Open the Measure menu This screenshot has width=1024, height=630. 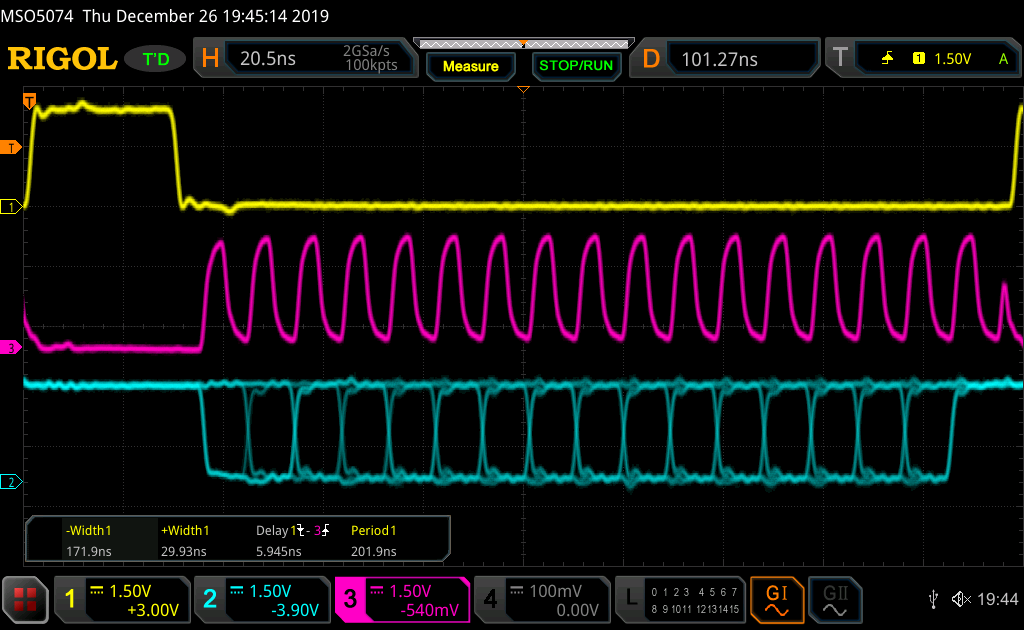[470, 66]
